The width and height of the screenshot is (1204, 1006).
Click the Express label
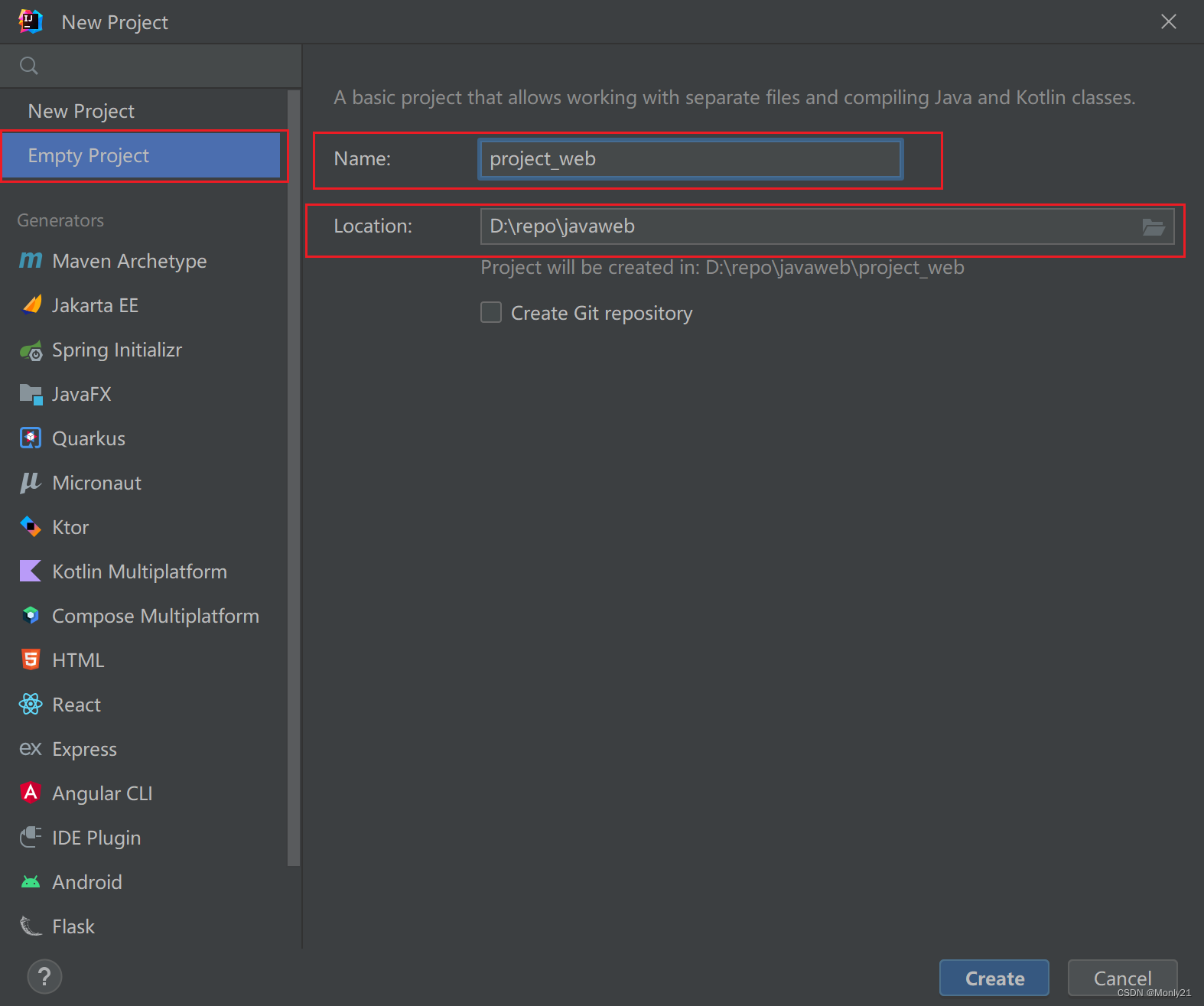pyautogui.click(x=85, y=749)
